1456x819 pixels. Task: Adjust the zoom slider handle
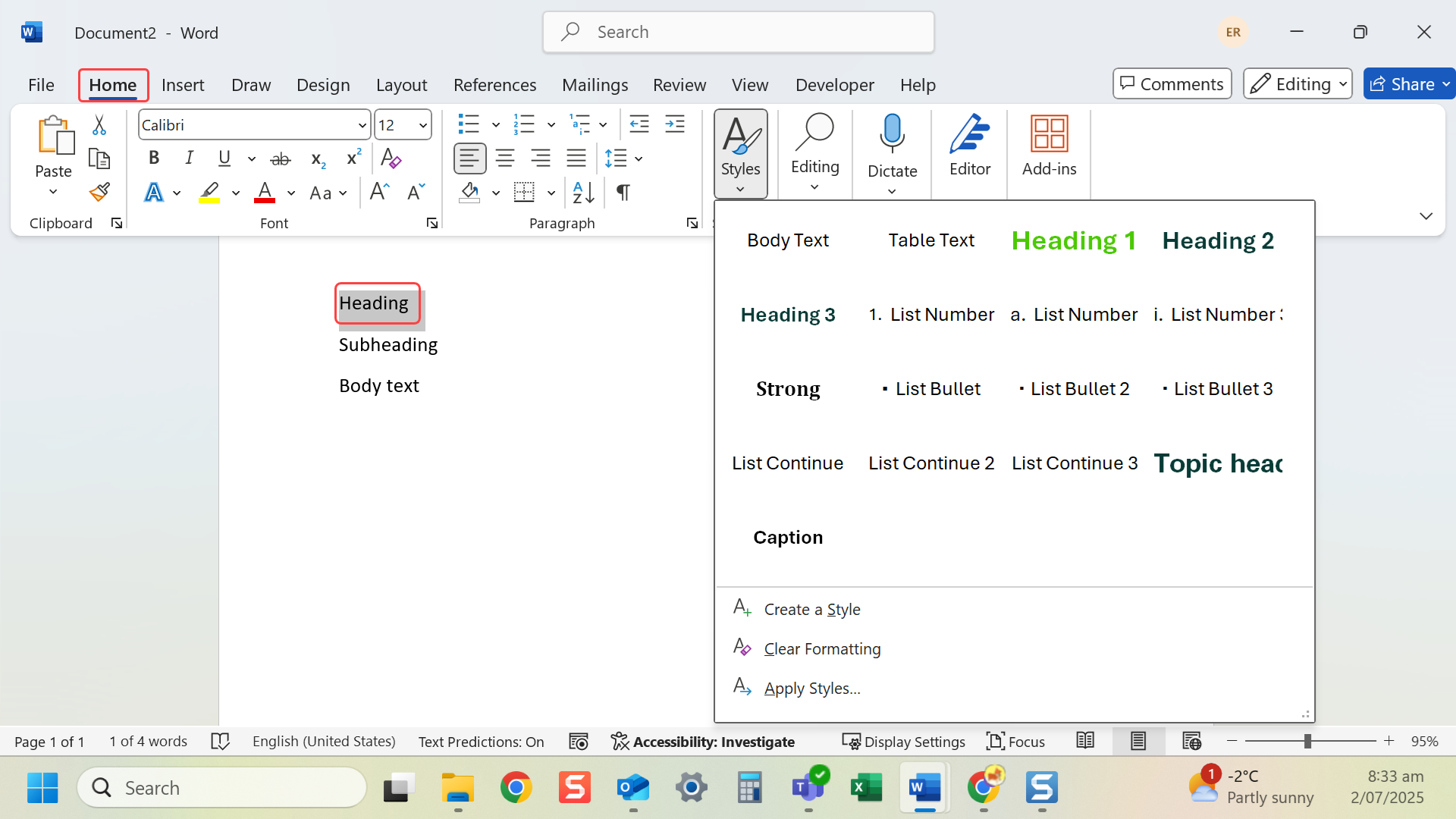[1307, 741]
